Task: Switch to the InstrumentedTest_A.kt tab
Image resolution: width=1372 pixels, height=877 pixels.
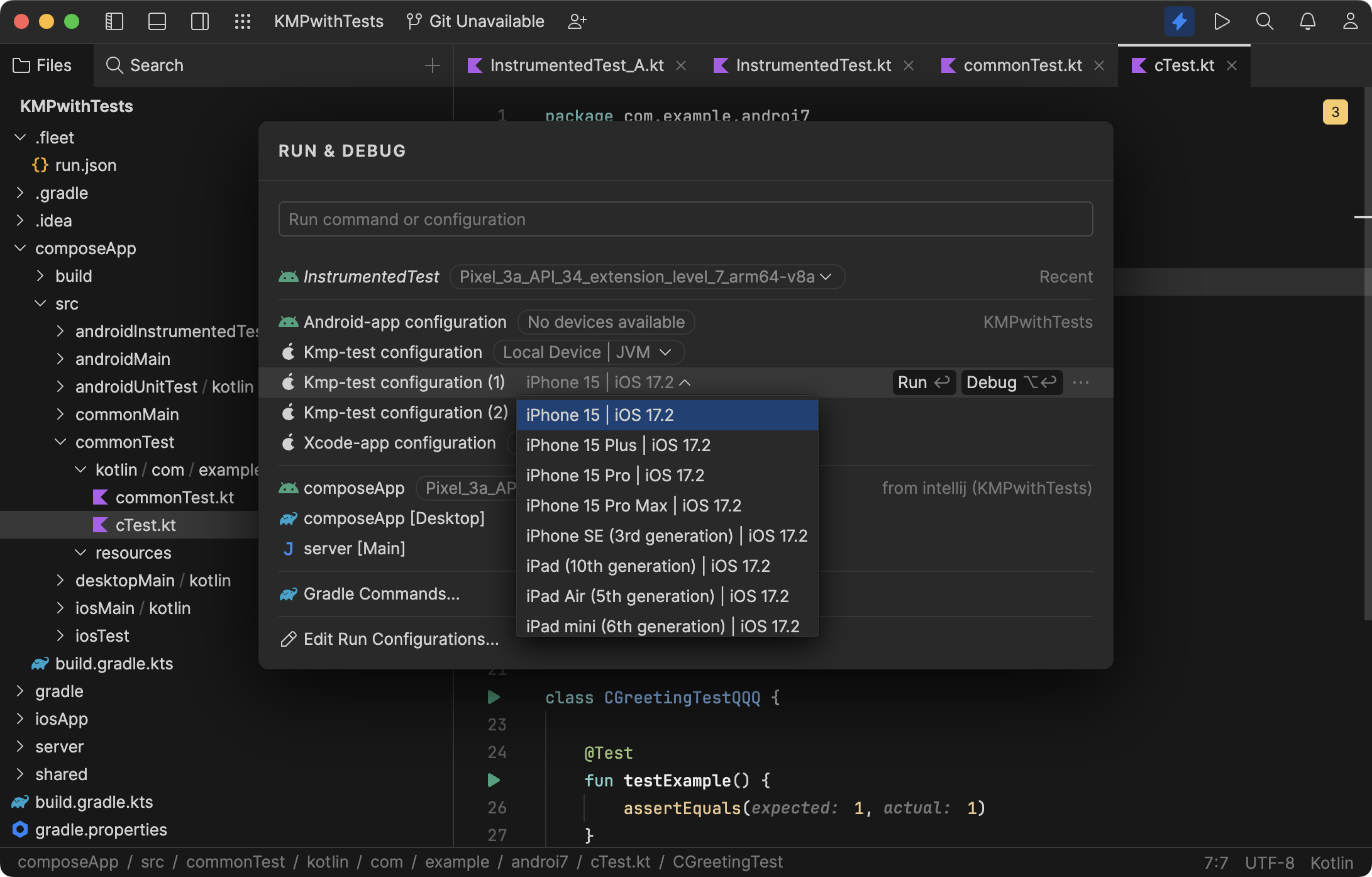Action: click(576, 65)
